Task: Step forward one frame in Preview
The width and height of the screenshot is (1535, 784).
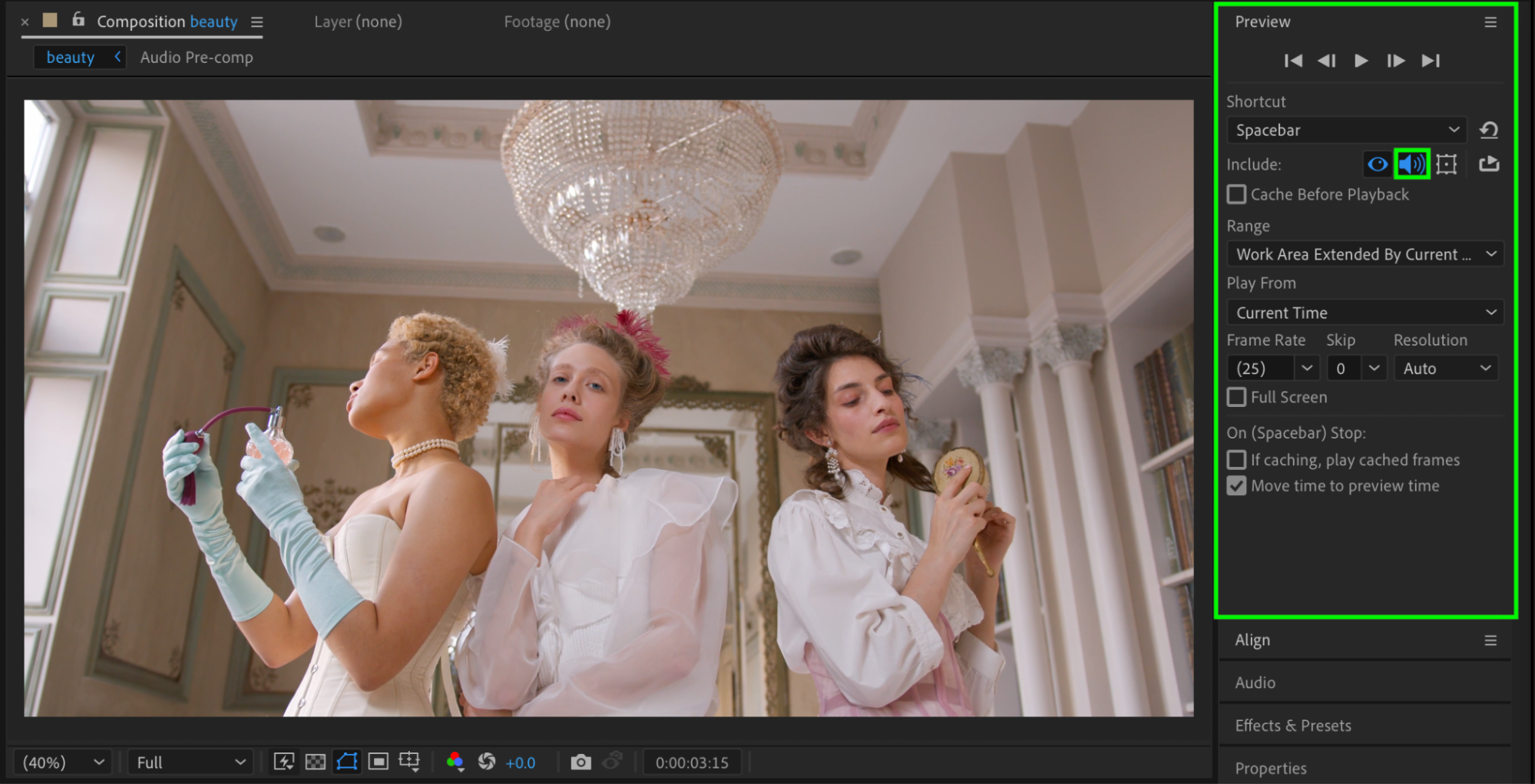Action: click(x=1395, y=61)
